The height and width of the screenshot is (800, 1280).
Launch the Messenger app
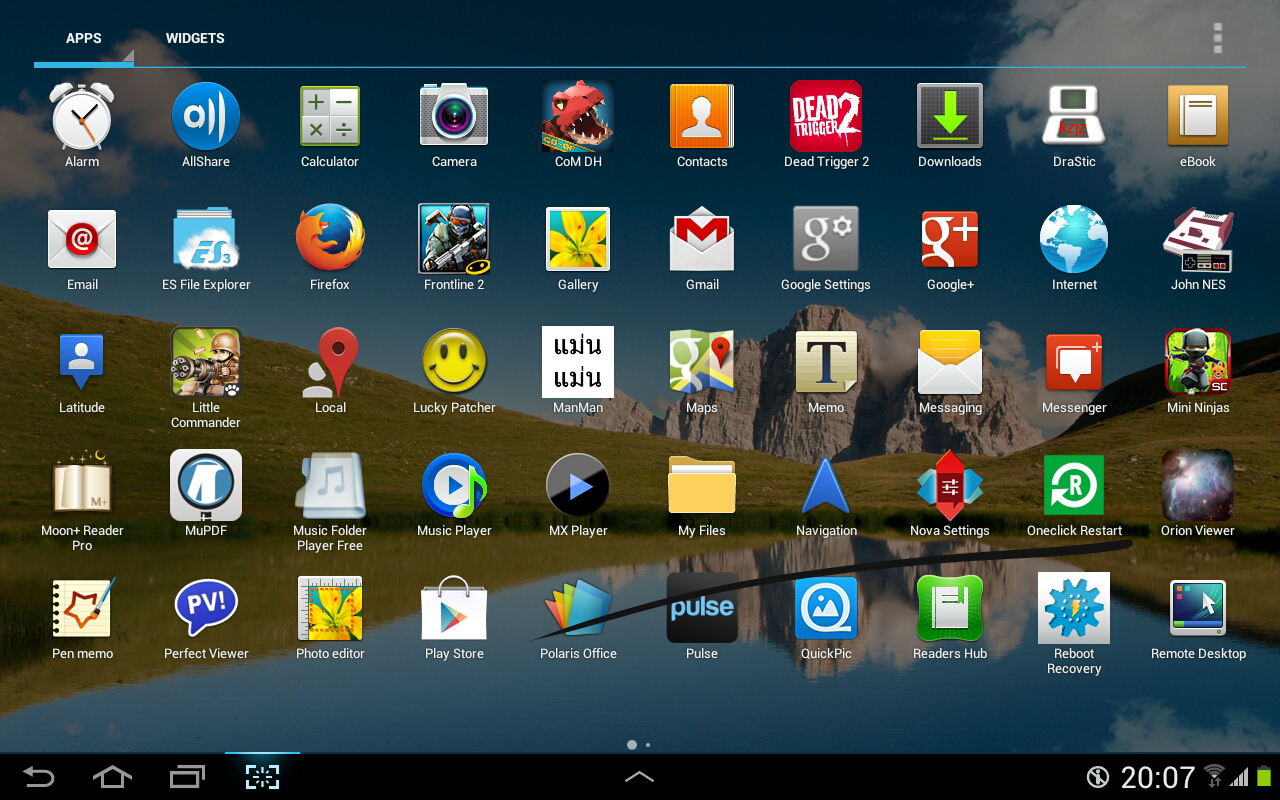[x=1074, y=362]
